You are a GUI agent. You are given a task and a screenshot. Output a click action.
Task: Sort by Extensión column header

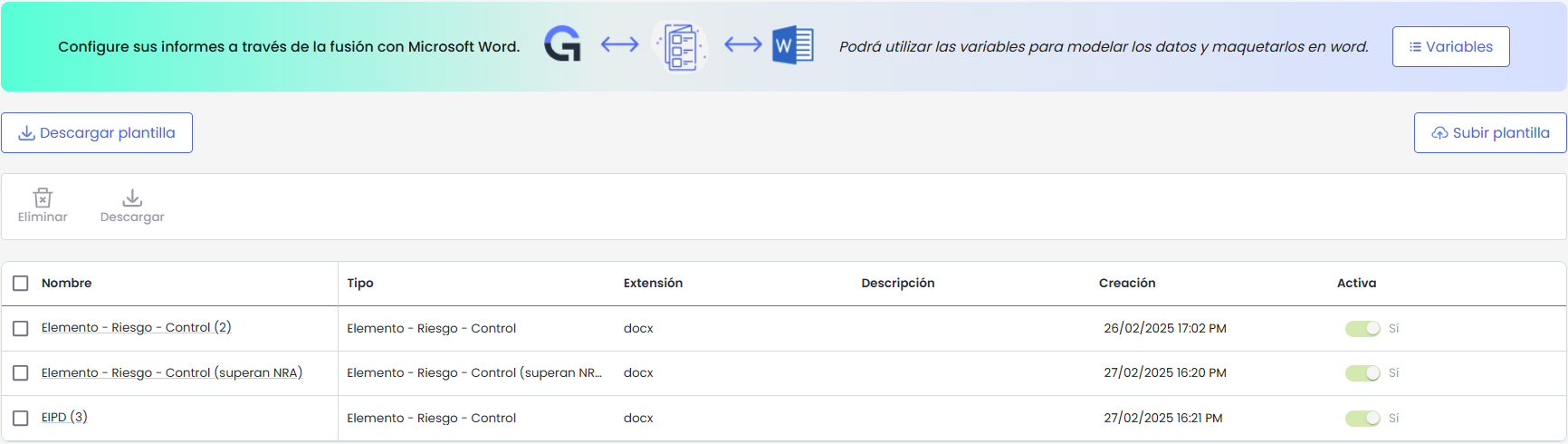pos(653,283)
